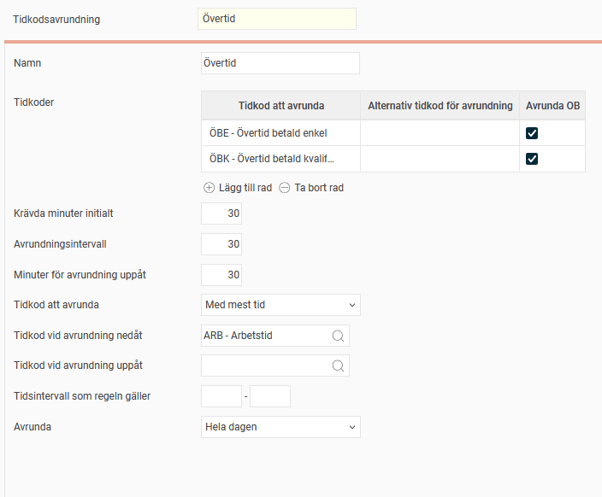Click the Tidsintervall end time field
Viewport: 602px width, 497px height.
click(x=270, y=396)
